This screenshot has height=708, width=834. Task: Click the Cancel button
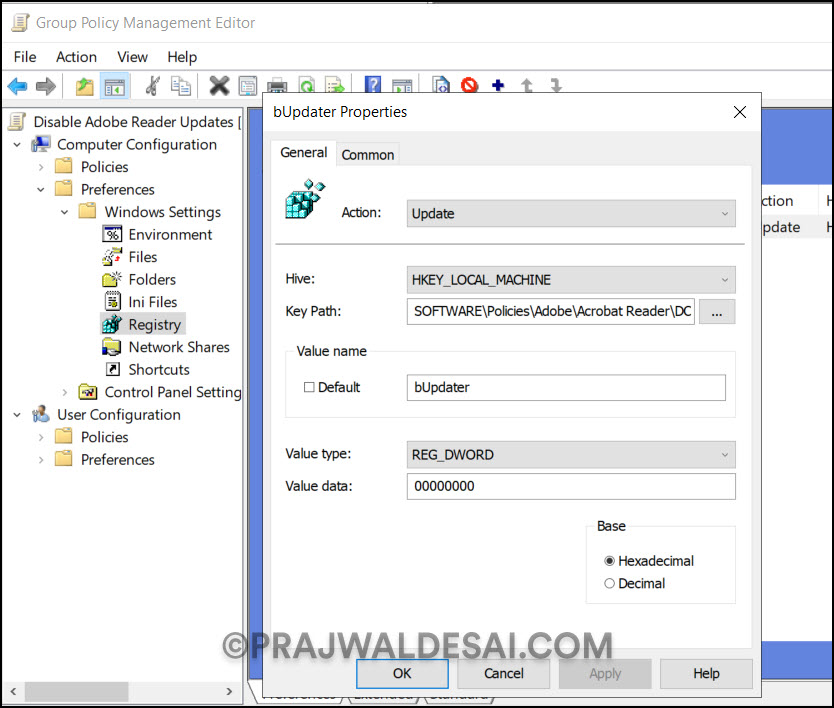tap(504, 673)
